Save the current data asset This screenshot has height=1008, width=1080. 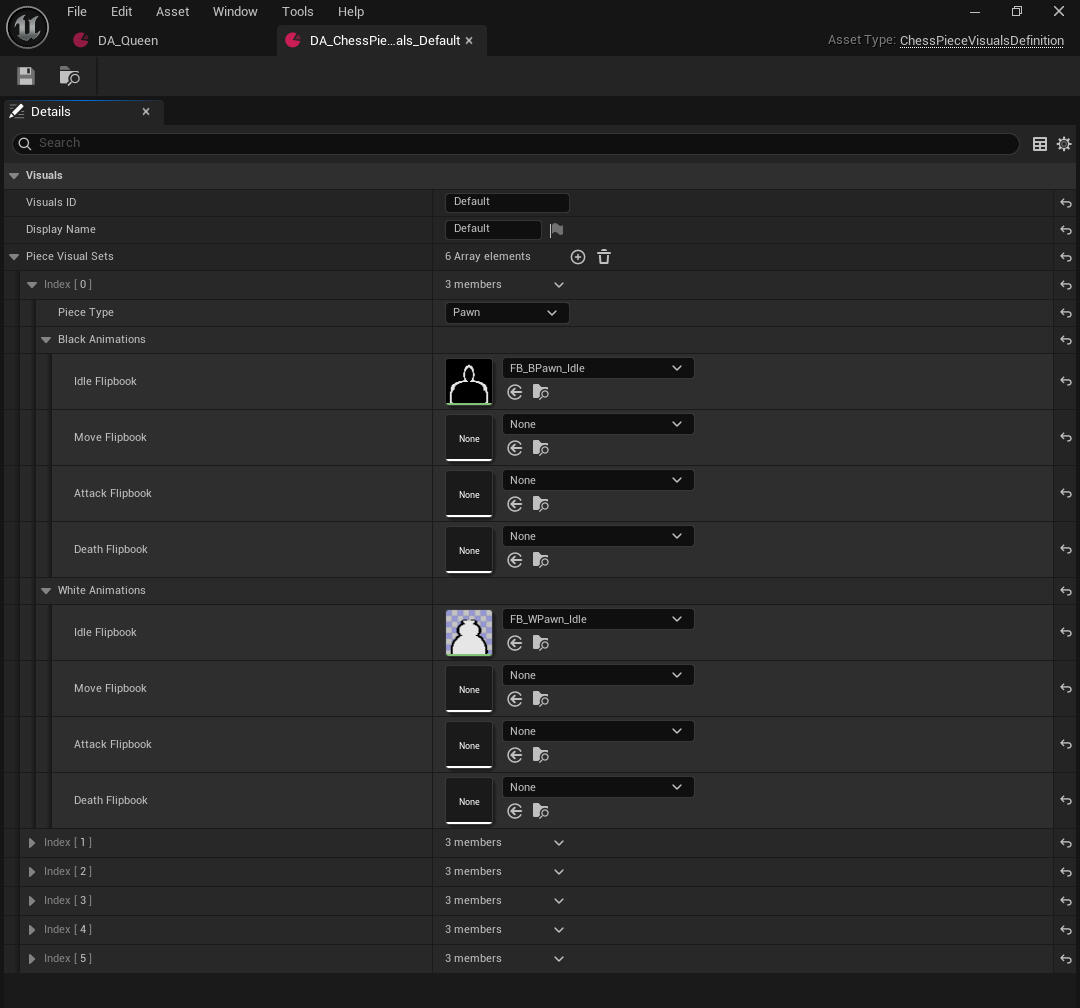(25, 76)
